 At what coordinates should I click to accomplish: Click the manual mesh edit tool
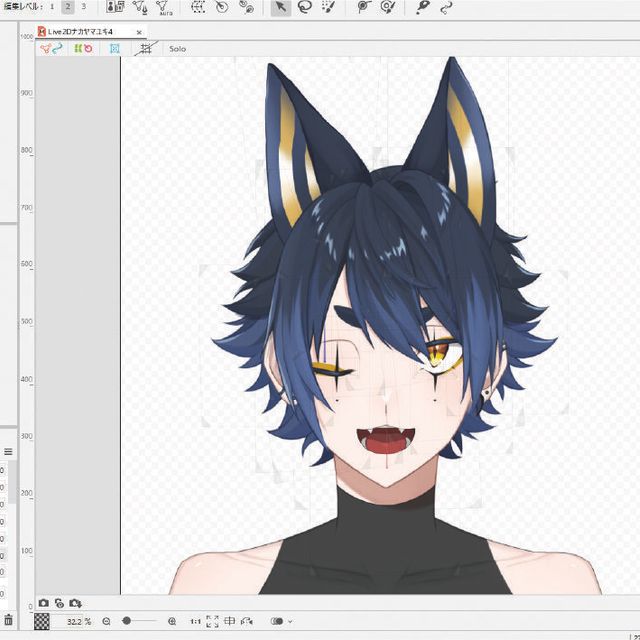(140, 7)
